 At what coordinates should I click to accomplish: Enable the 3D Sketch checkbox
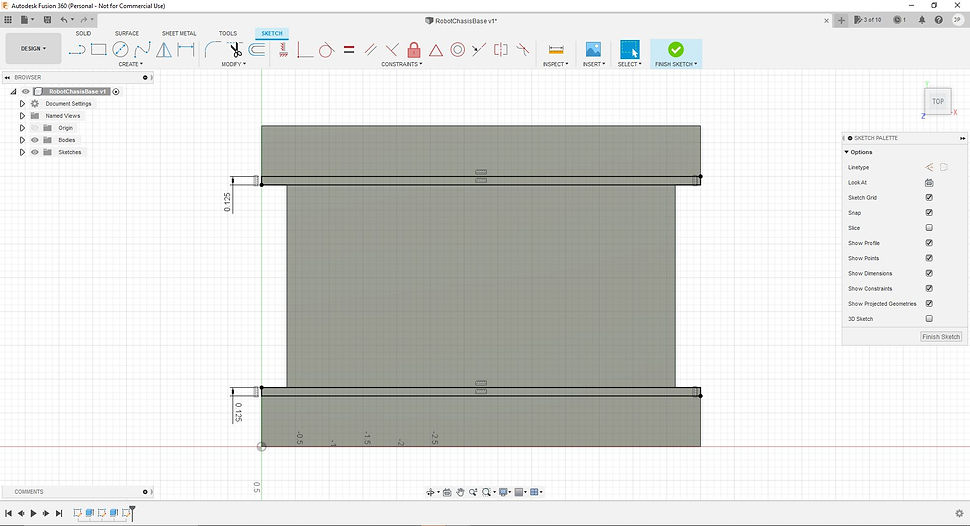(929, 319)
